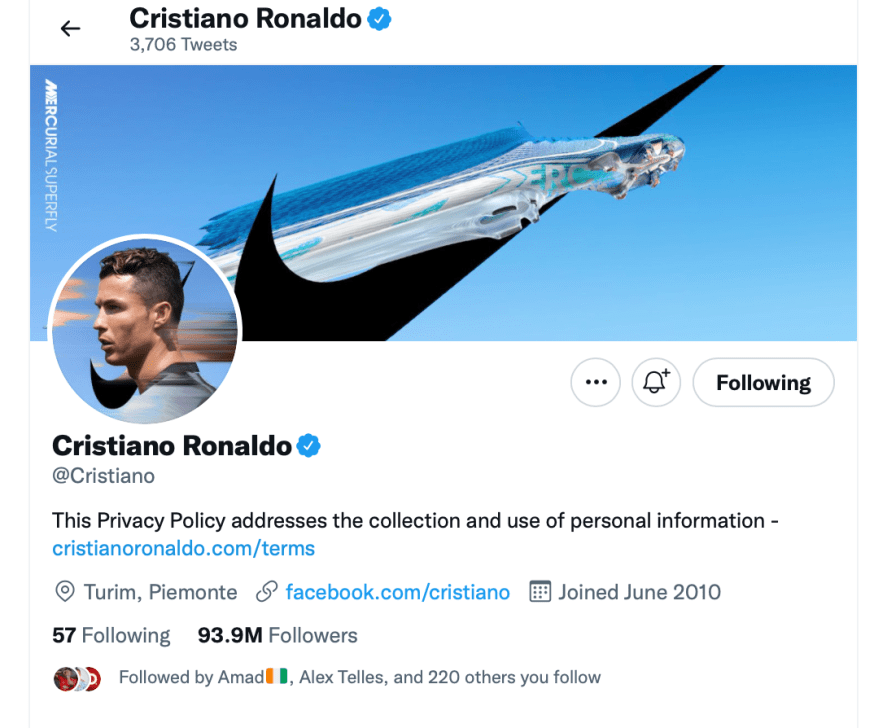
Task: Toggle the Following button
Action: point(763,383)
